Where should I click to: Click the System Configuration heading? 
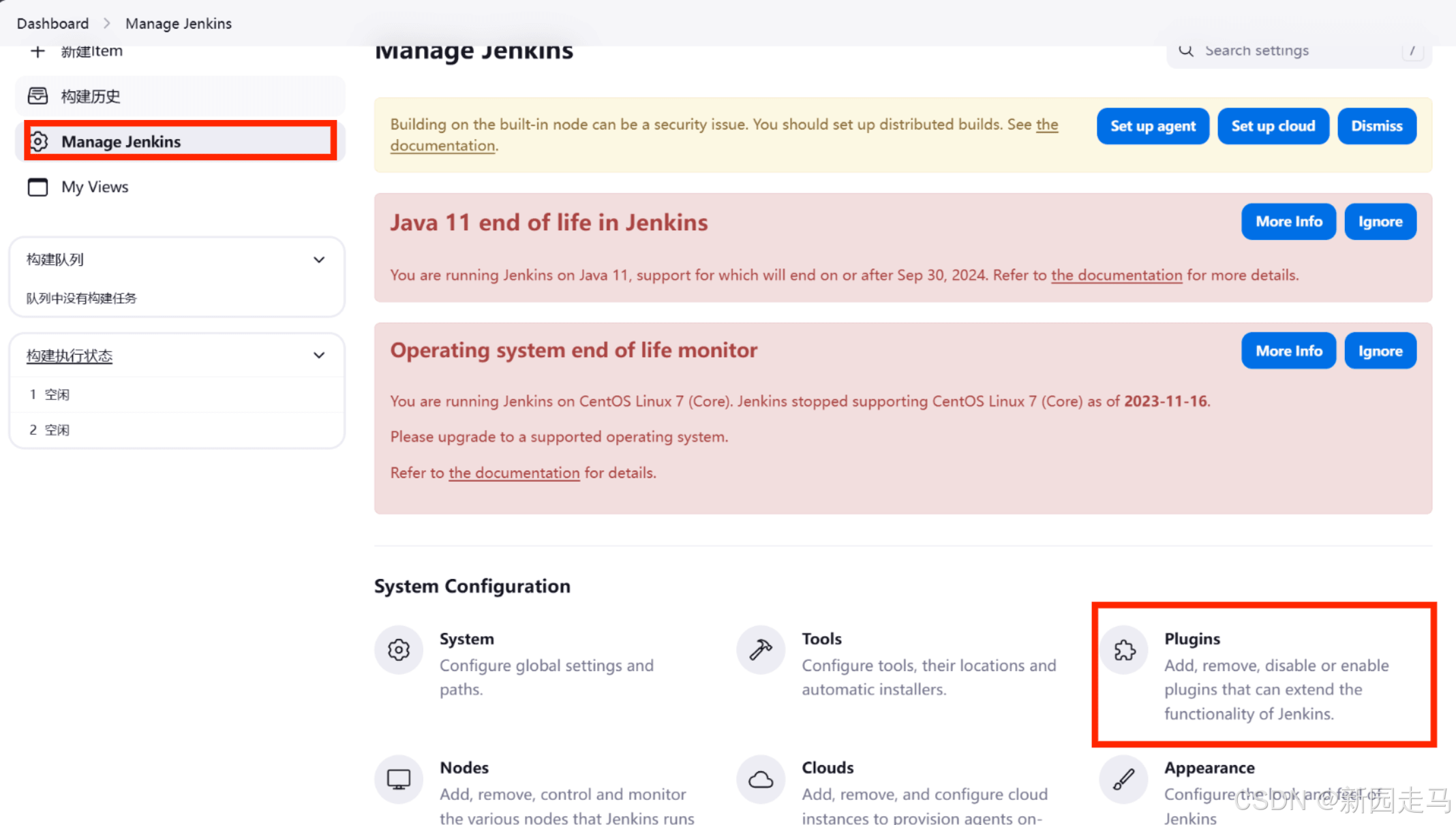pos(472,587)
